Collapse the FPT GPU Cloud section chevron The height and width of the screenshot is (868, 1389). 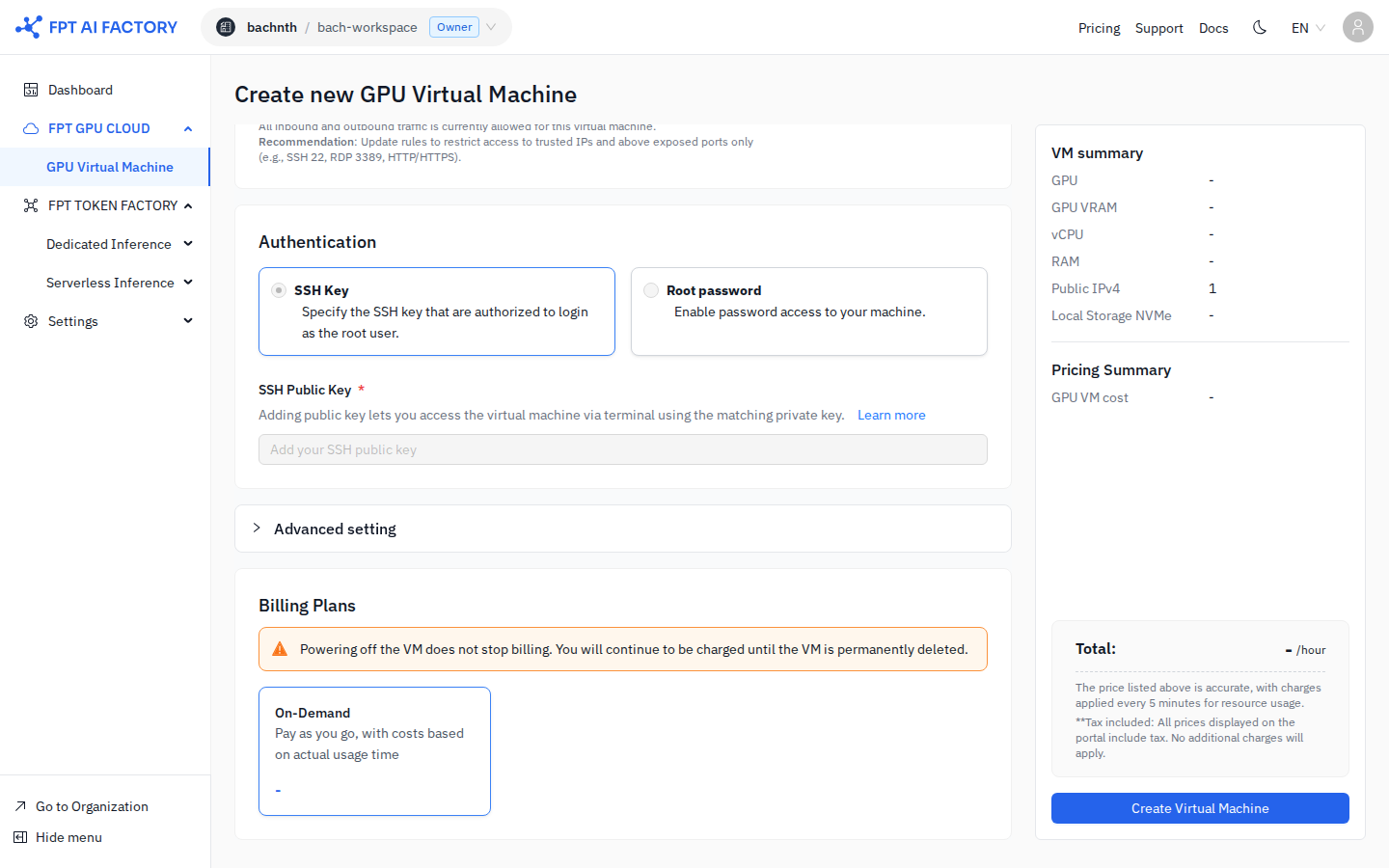188,128
